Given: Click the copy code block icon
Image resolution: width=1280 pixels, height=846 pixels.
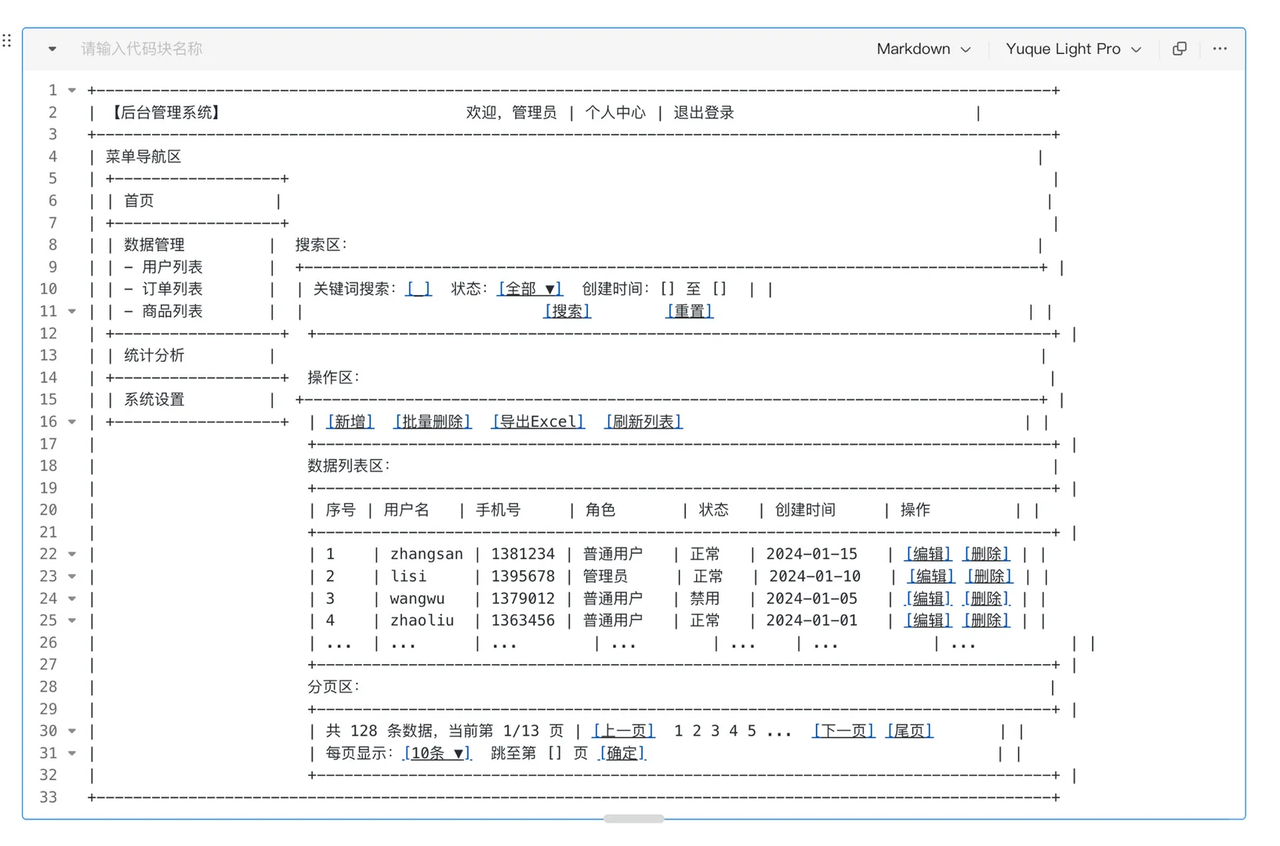Looking at the screenshot, I should [1180, 48].
